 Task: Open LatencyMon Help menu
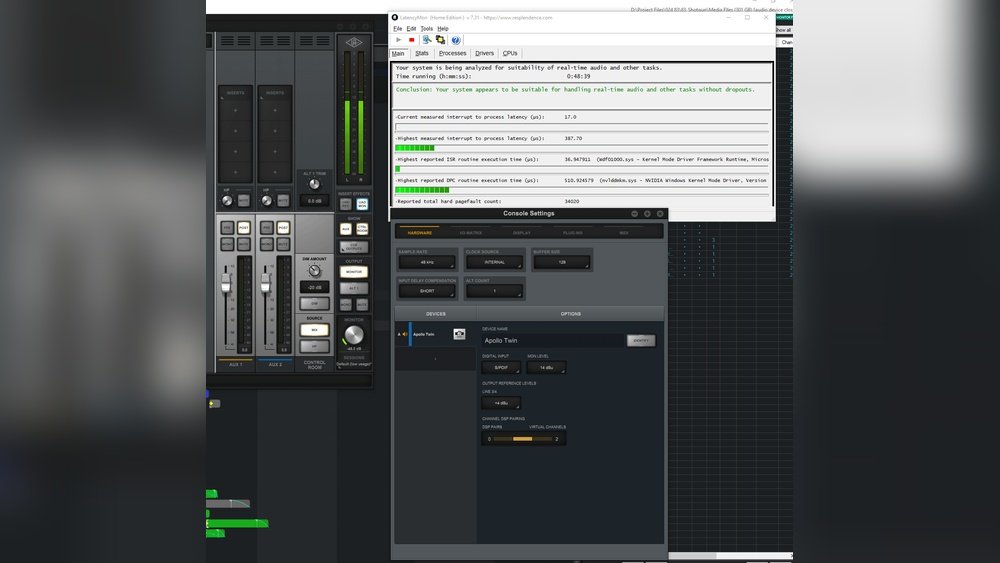coord(443,29)
